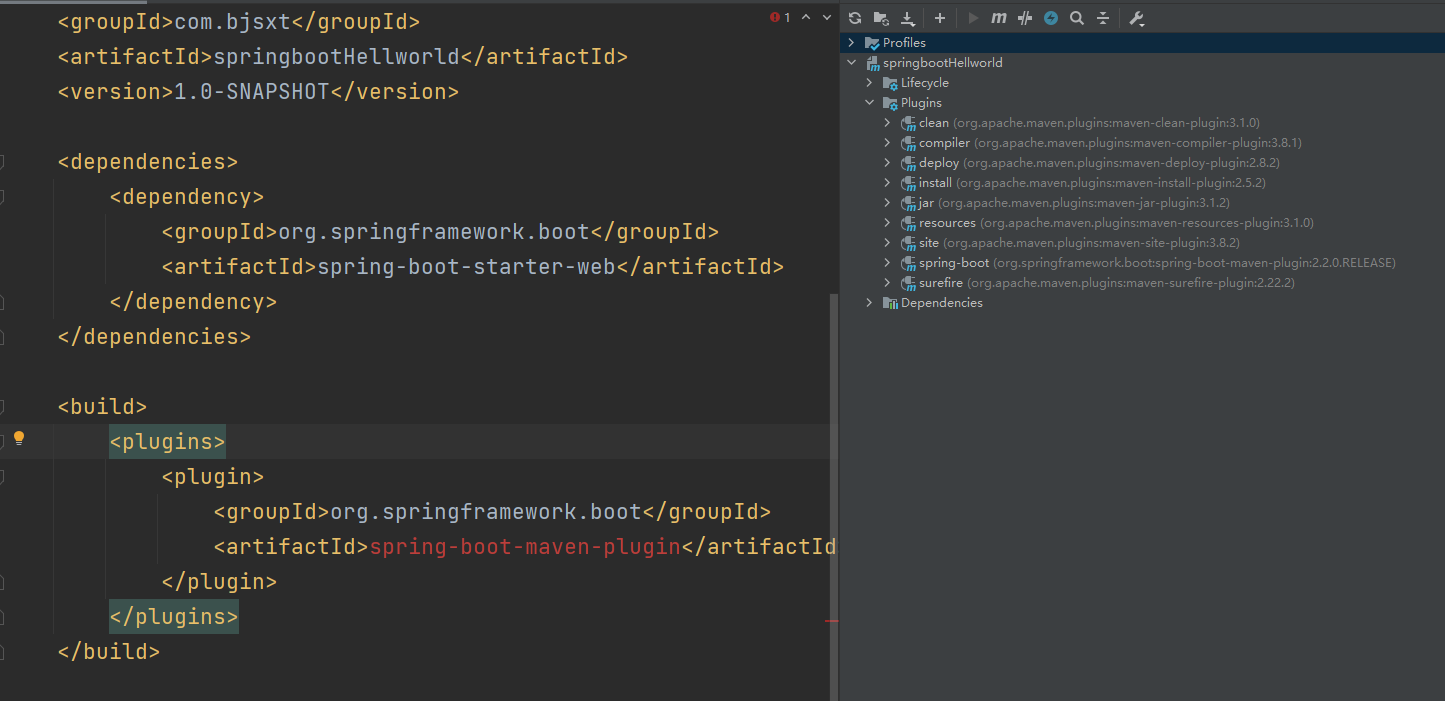This screenshot has width=1445, height=701.
Task: Open Maven search magnifier icon
Action: [x=1077, y=18]
